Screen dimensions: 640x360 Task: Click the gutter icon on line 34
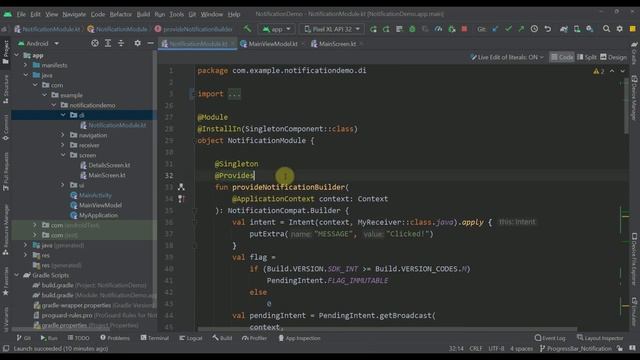pyautogui.click(x=181, y=199)
